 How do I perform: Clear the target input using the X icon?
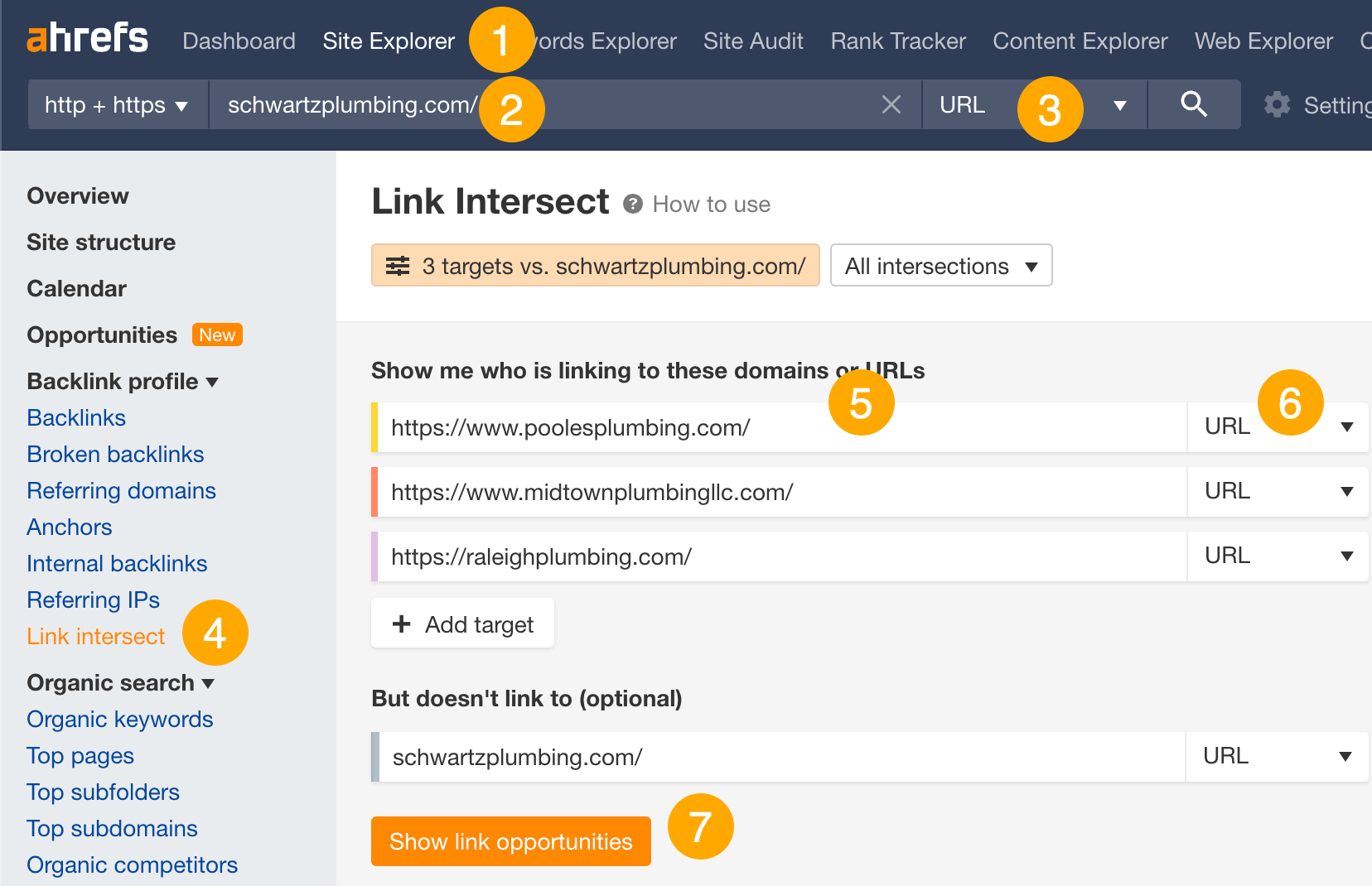pyautogui.click(x=891, y=104)
